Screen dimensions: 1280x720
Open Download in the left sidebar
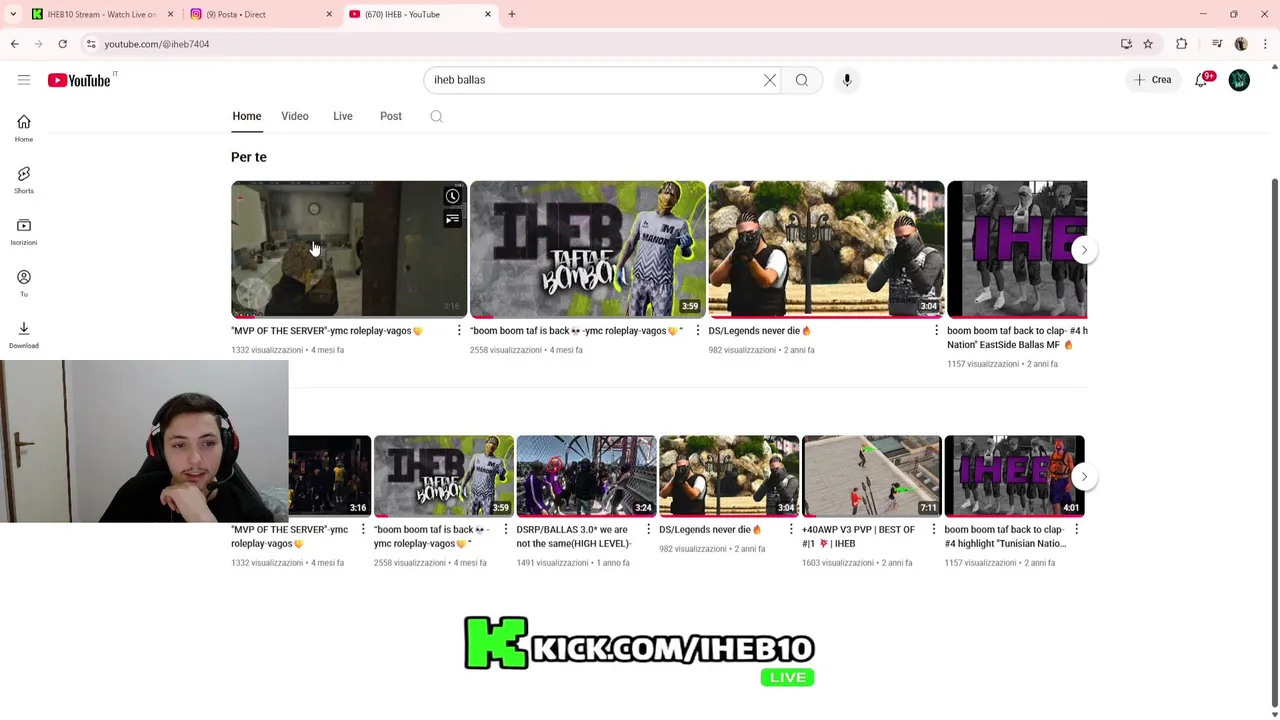pos(24,335)
